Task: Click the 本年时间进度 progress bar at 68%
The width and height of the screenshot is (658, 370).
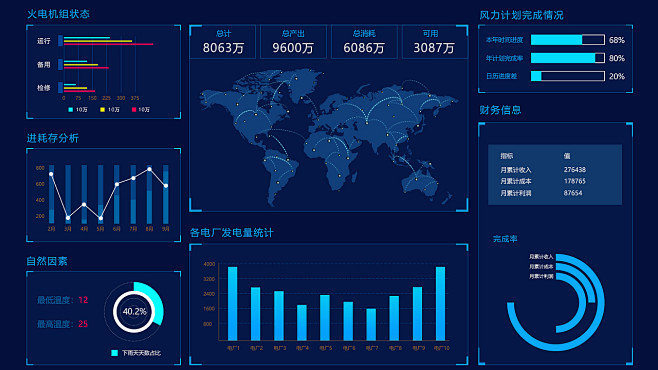Action: 567,40
